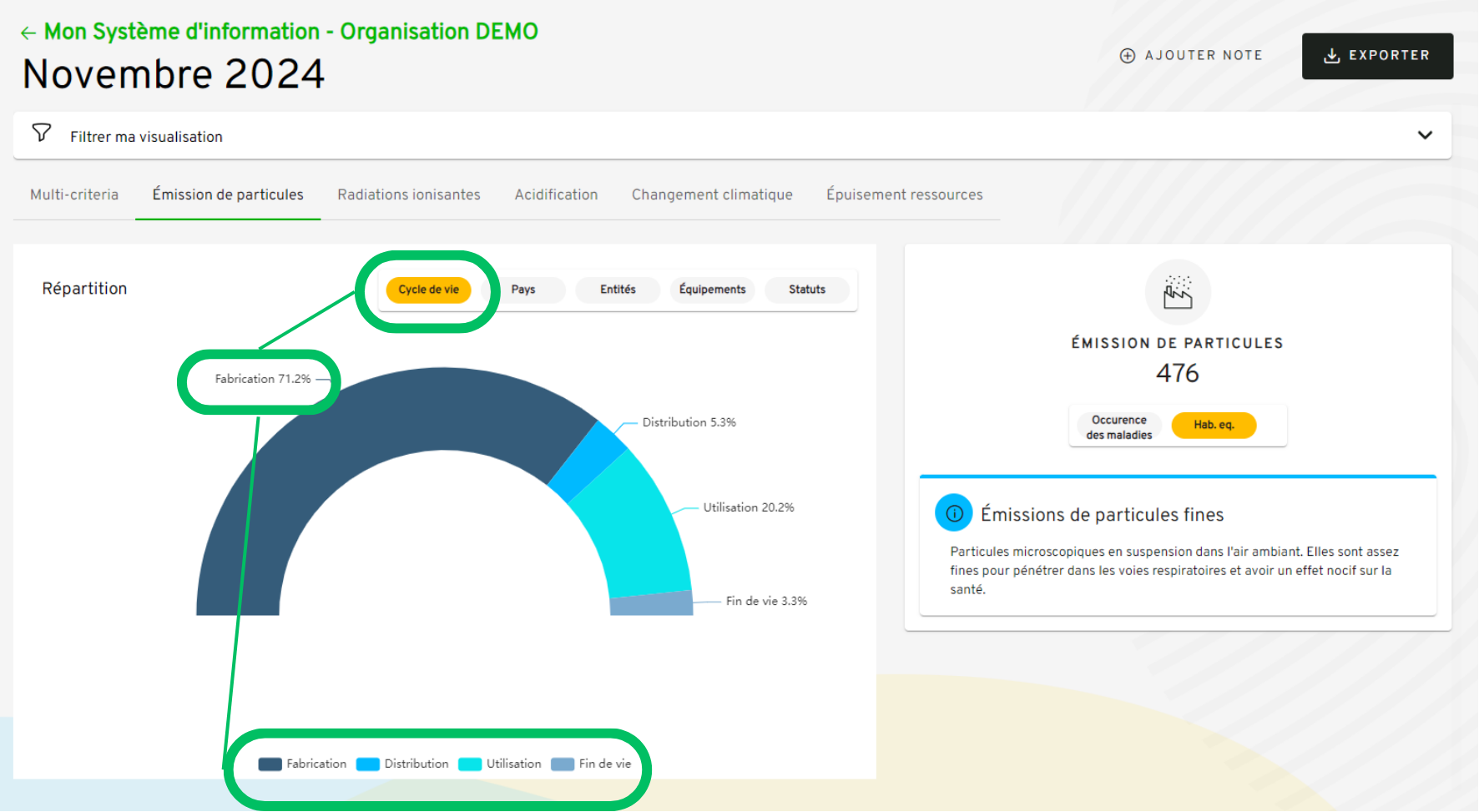This screenshot has height=812, width=1479.
Task: Click the Distribution 5.3% label
Action: coord(689,422)
